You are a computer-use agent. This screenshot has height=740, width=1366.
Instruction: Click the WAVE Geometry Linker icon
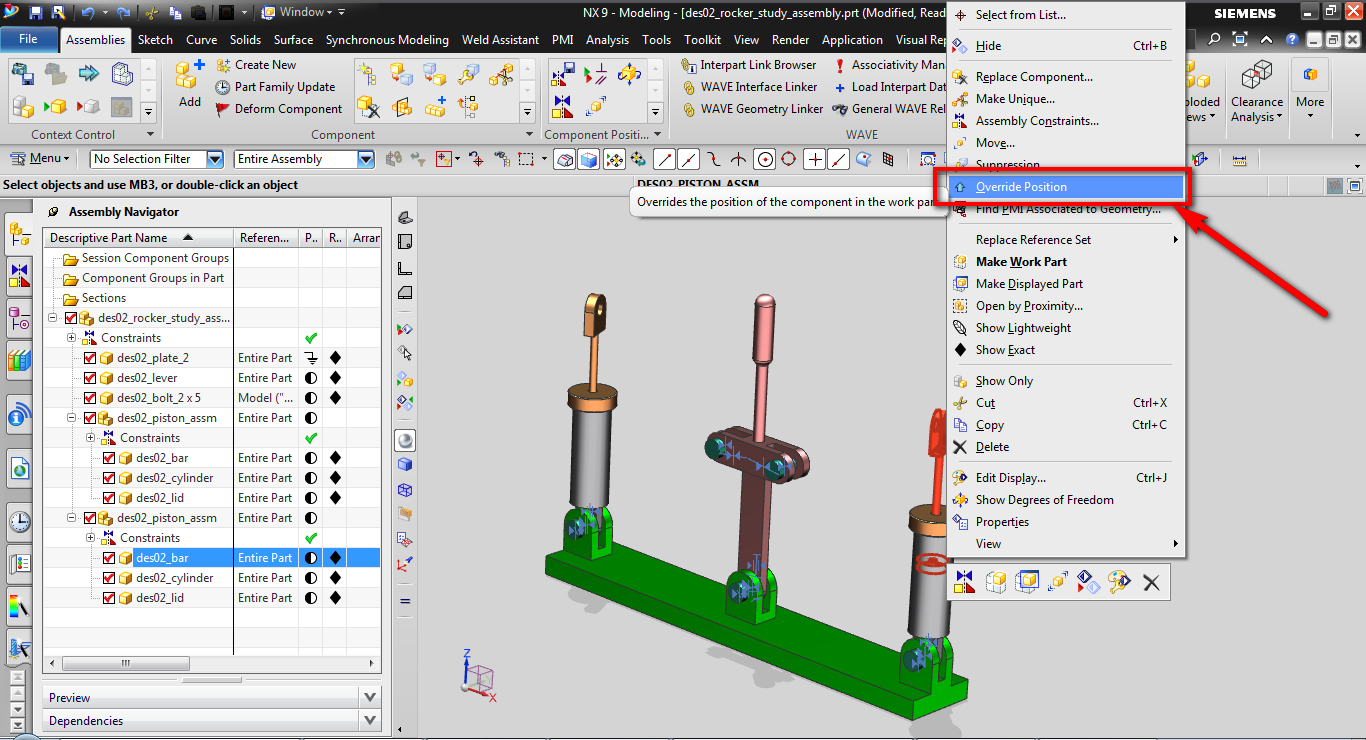pos(689,109)
